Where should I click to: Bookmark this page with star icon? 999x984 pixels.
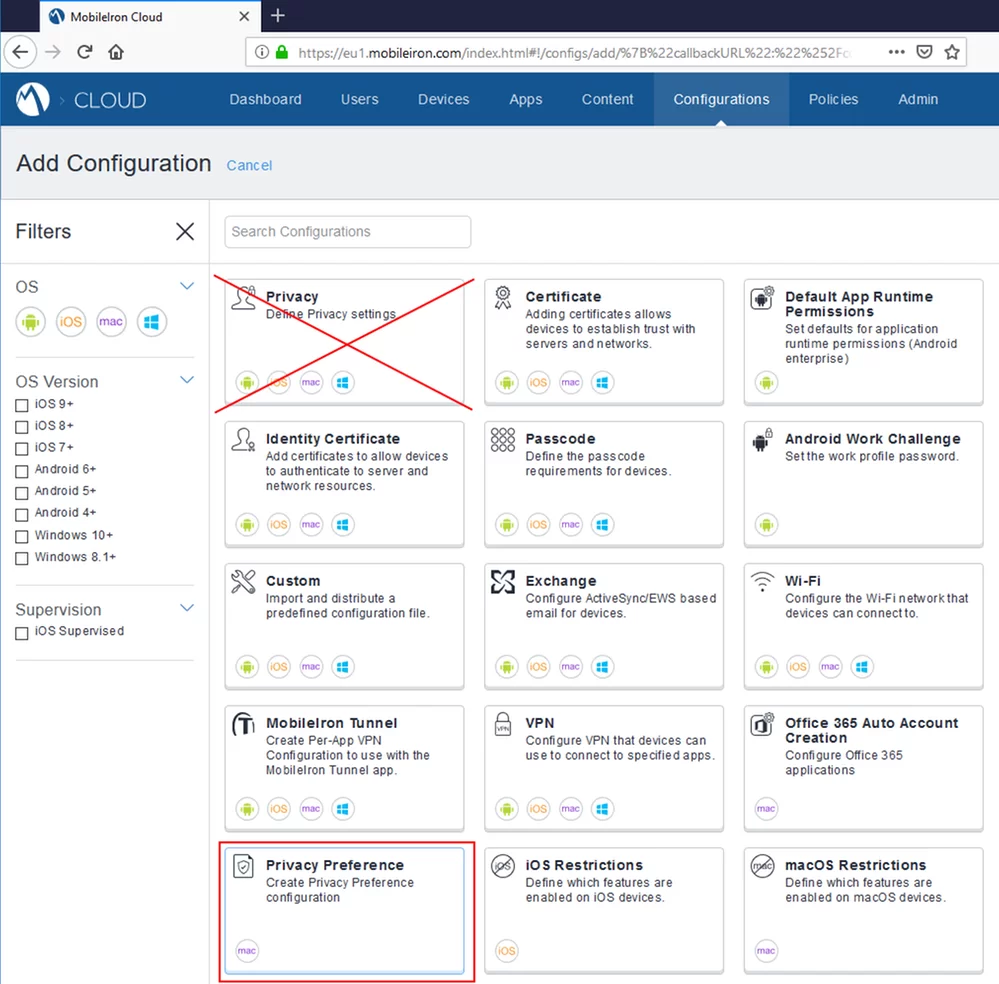[x=952, y=52]
